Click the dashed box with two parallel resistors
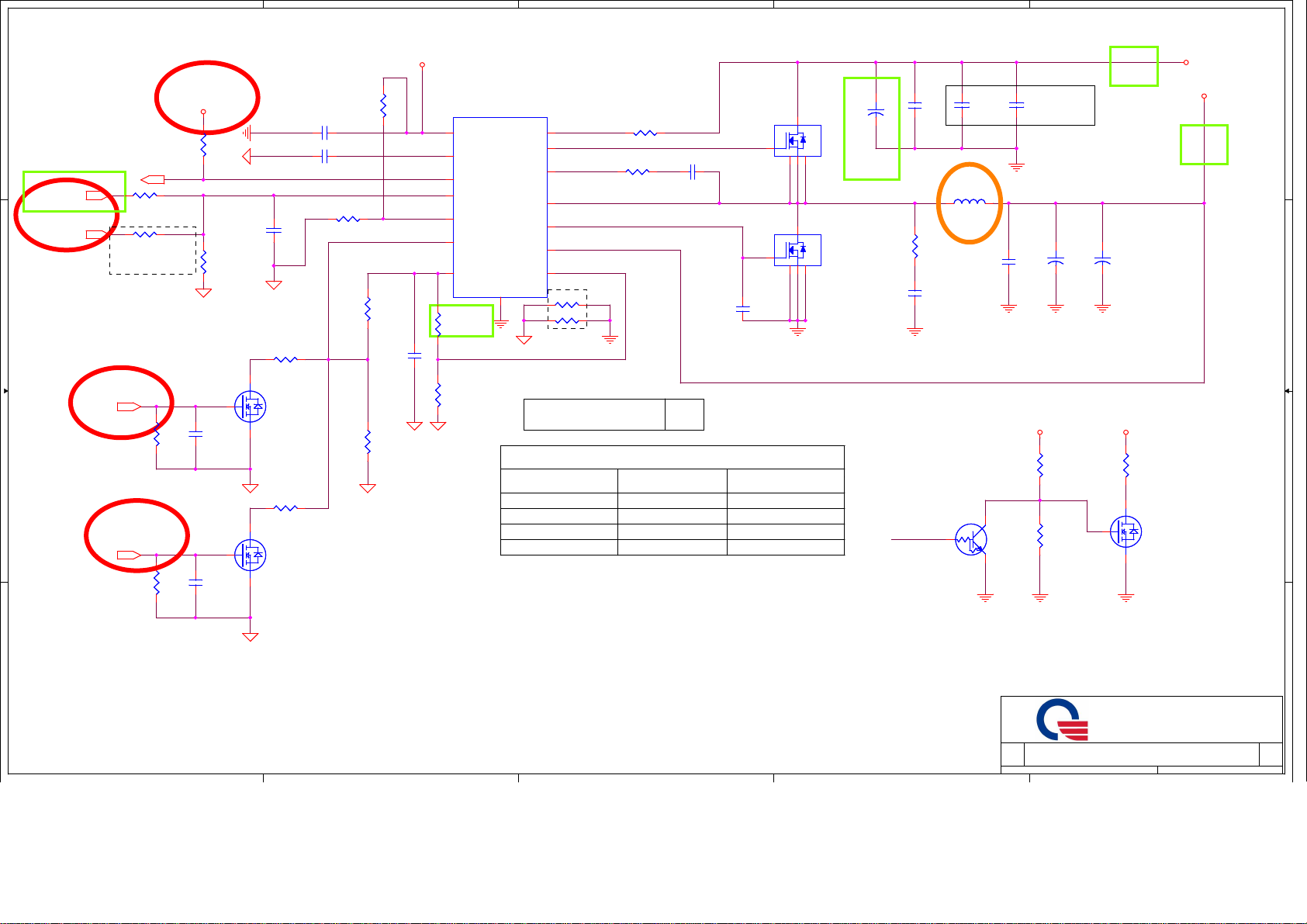The height and width of the screenshot is (924, 1307). pos(567,310)
